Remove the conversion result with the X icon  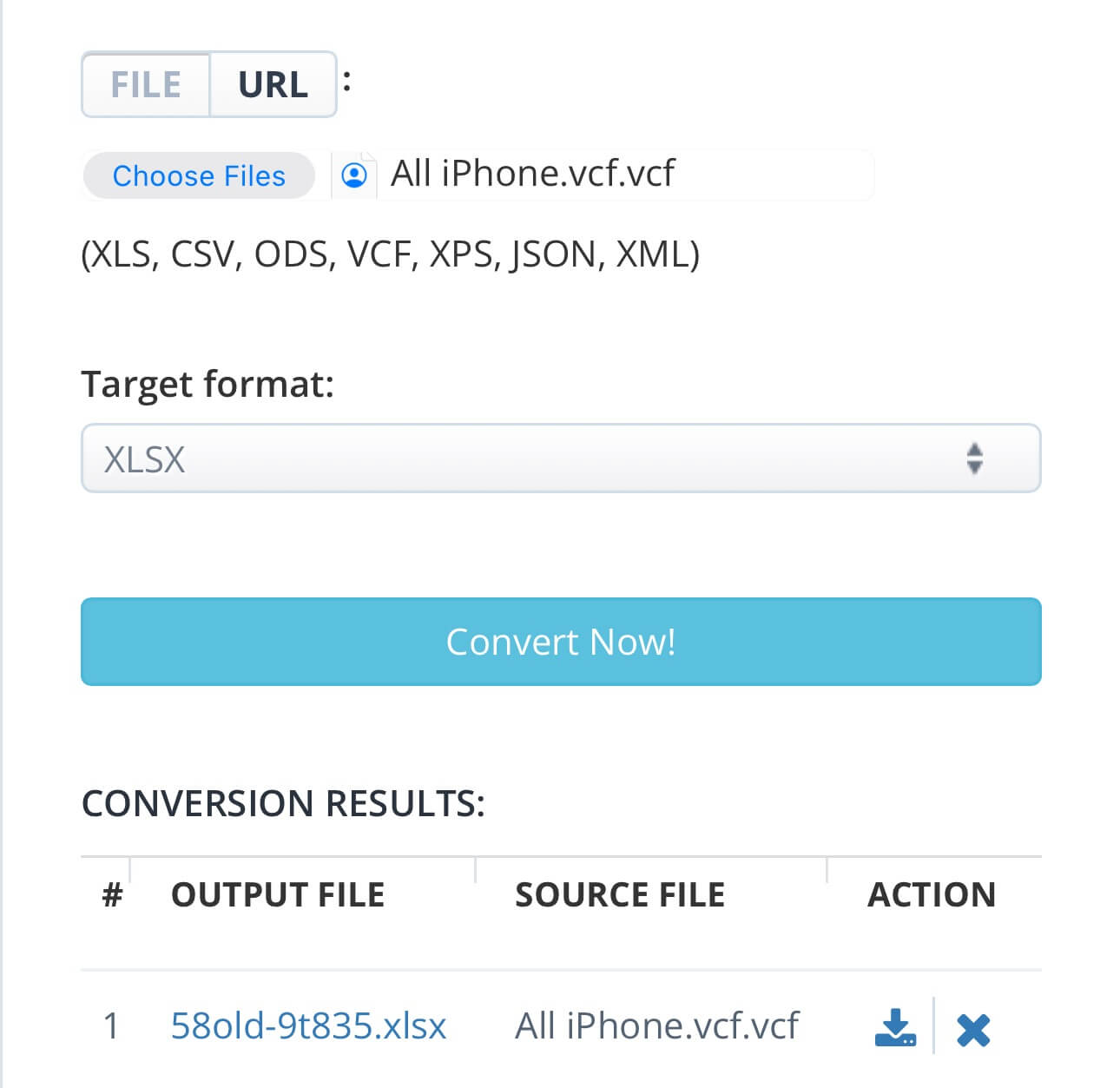coord(972,1030)
